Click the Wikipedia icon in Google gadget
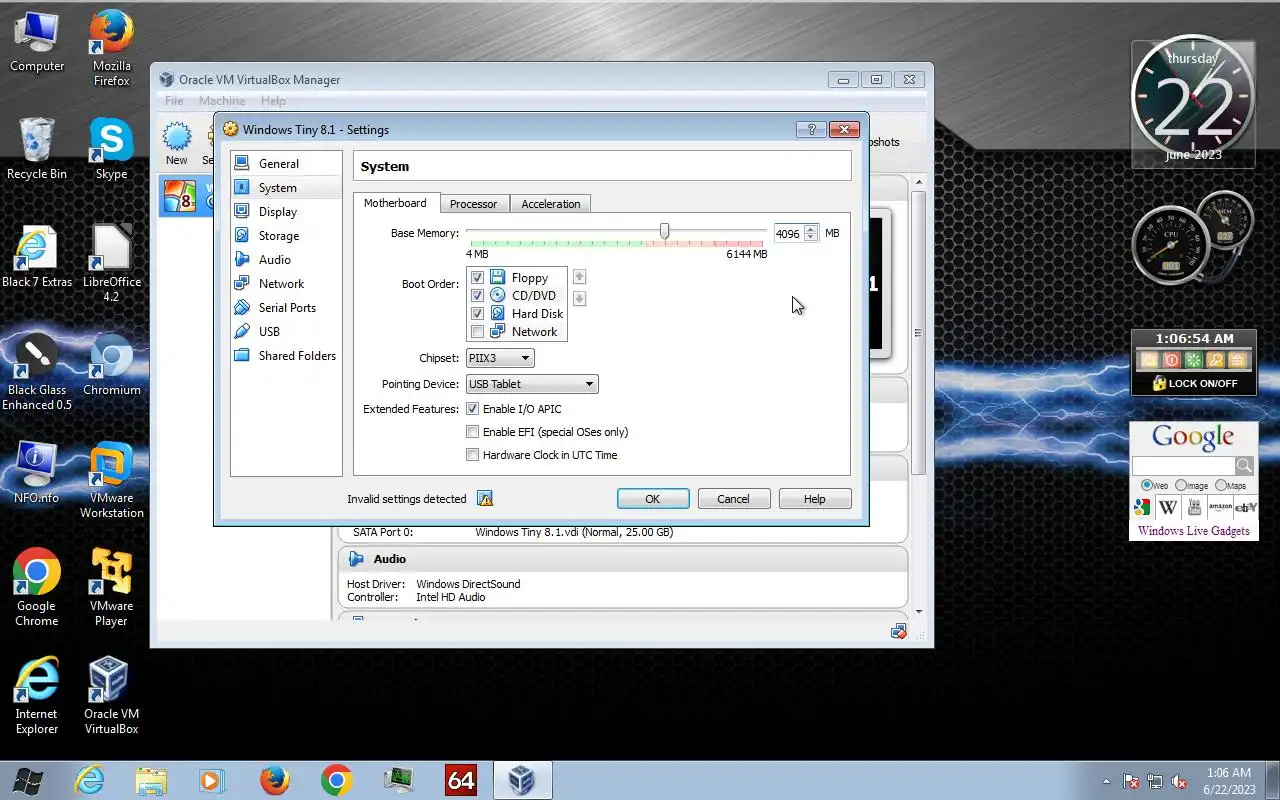Image resolution: width=1280 pixels, height=800 pixels. (1168, 508)
